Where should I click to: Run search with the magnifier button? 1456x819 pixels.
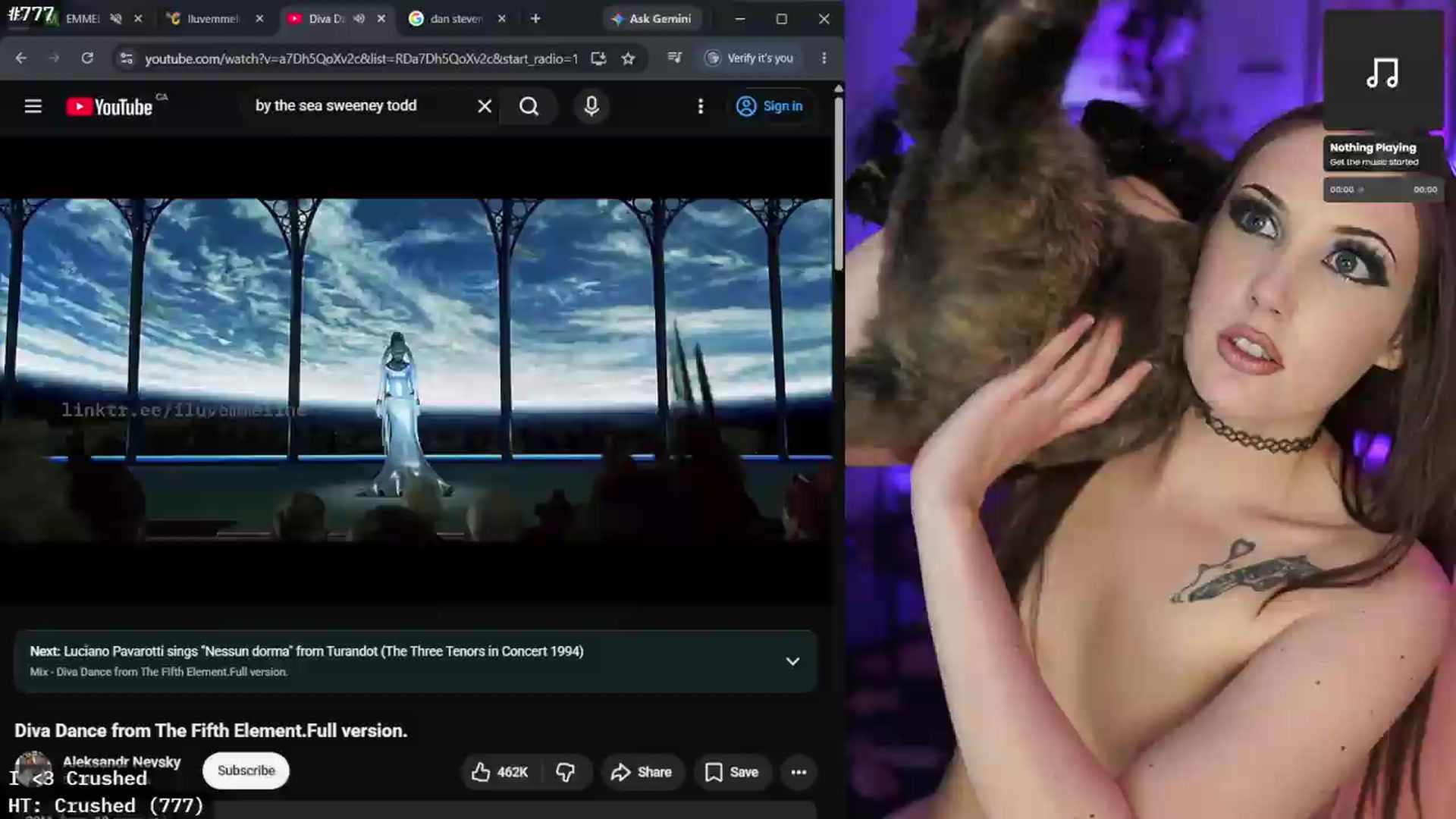[529, 106]
